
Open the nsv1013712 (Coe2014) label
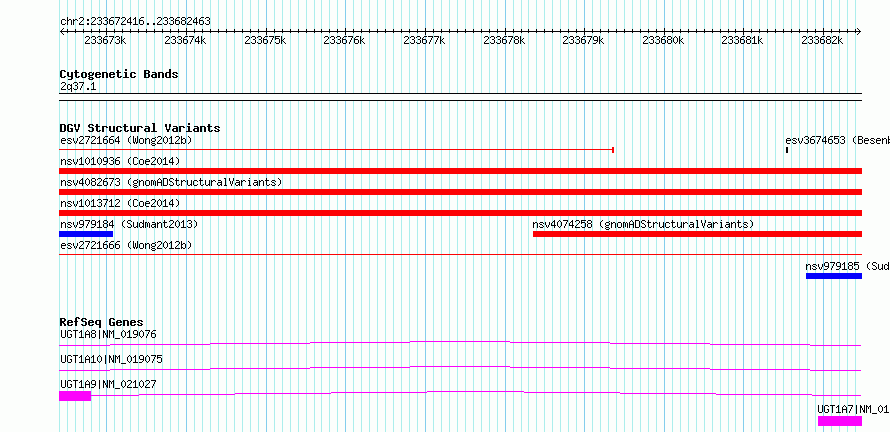pos(120,203)
